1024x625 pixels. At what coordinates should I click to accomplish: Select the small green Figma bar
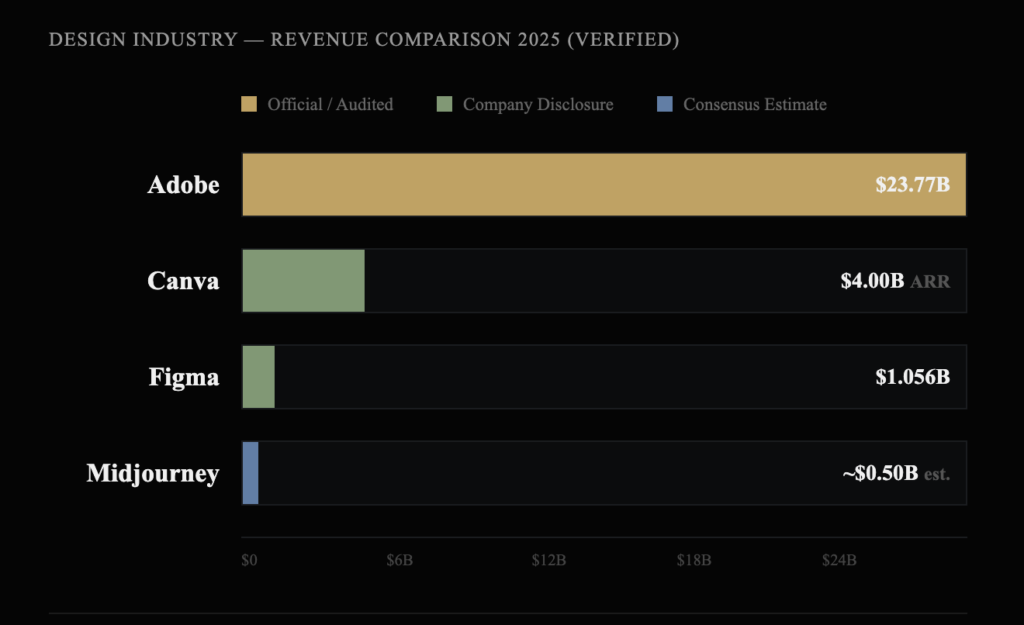click(258, 377)
